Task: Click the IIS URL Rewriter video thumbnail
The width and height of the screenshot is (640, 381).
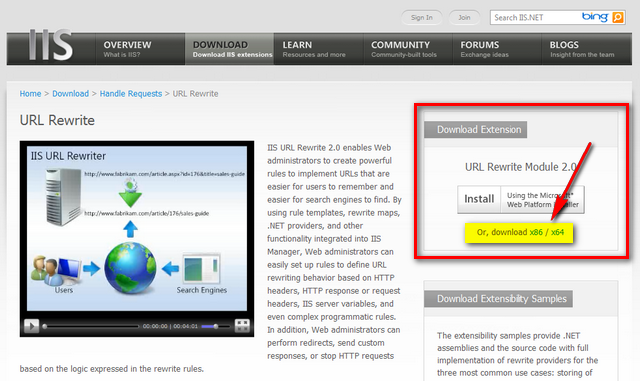Action: pos(137,228)
